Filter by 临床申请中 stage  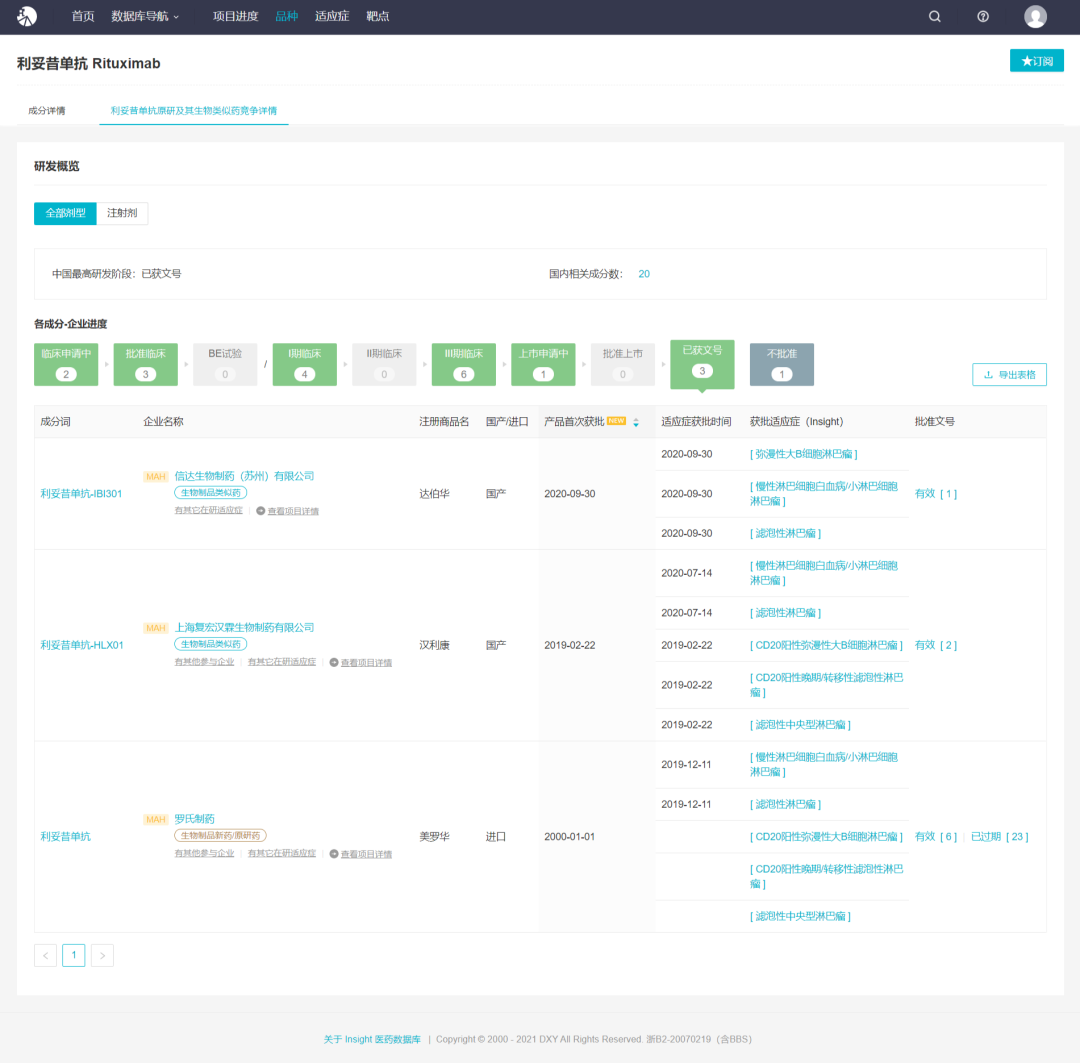66,364
